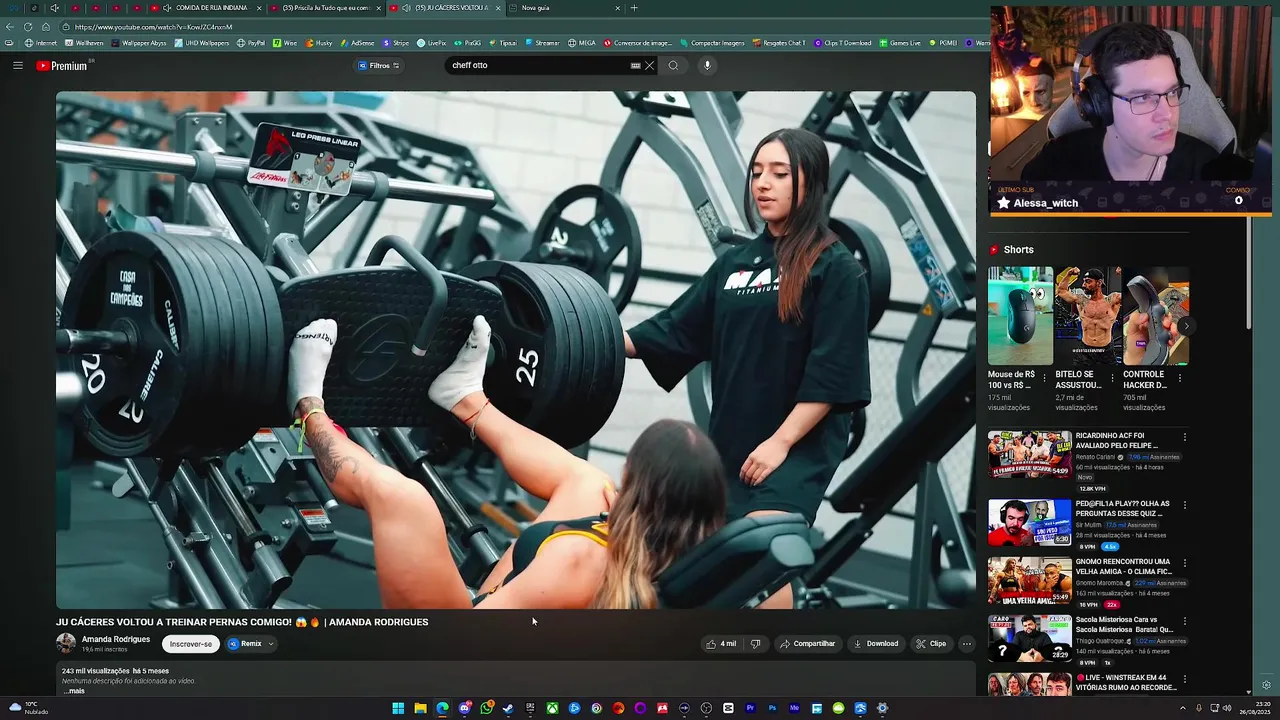
Task: Open options menu for CONTROLE HACKER short
Action: pyautogui.click(x=1180, y=378)
